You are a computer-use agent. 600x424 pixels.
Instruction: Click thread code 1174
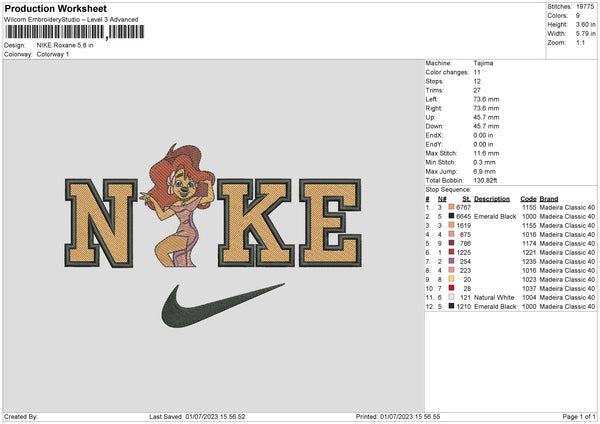529,243
